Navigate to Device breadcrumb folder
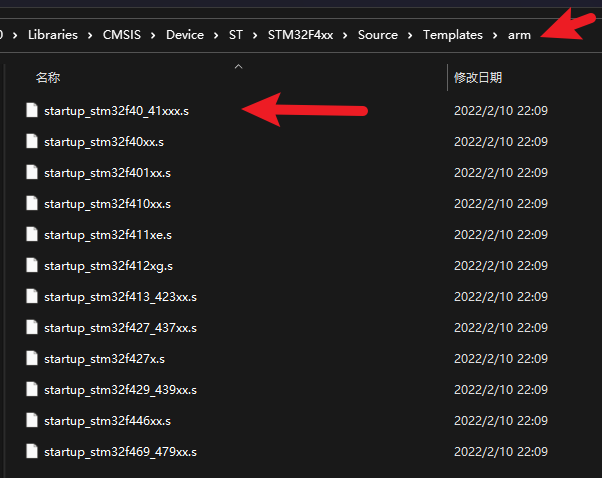Image resolution: width=602 pixels, height=478 pixels. click(x=185, y=35)
